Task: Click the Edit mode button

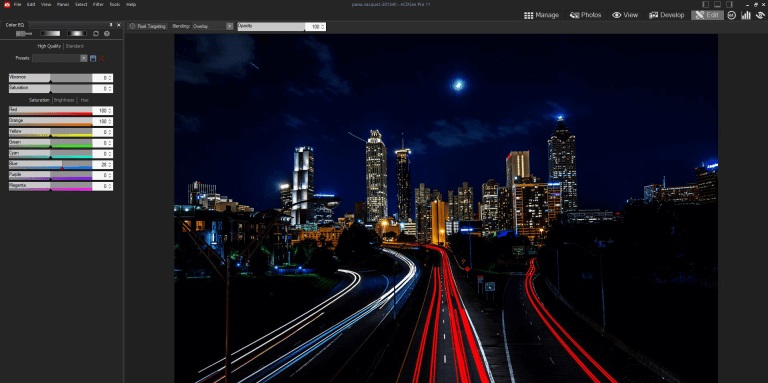Action: pos(707,15)
